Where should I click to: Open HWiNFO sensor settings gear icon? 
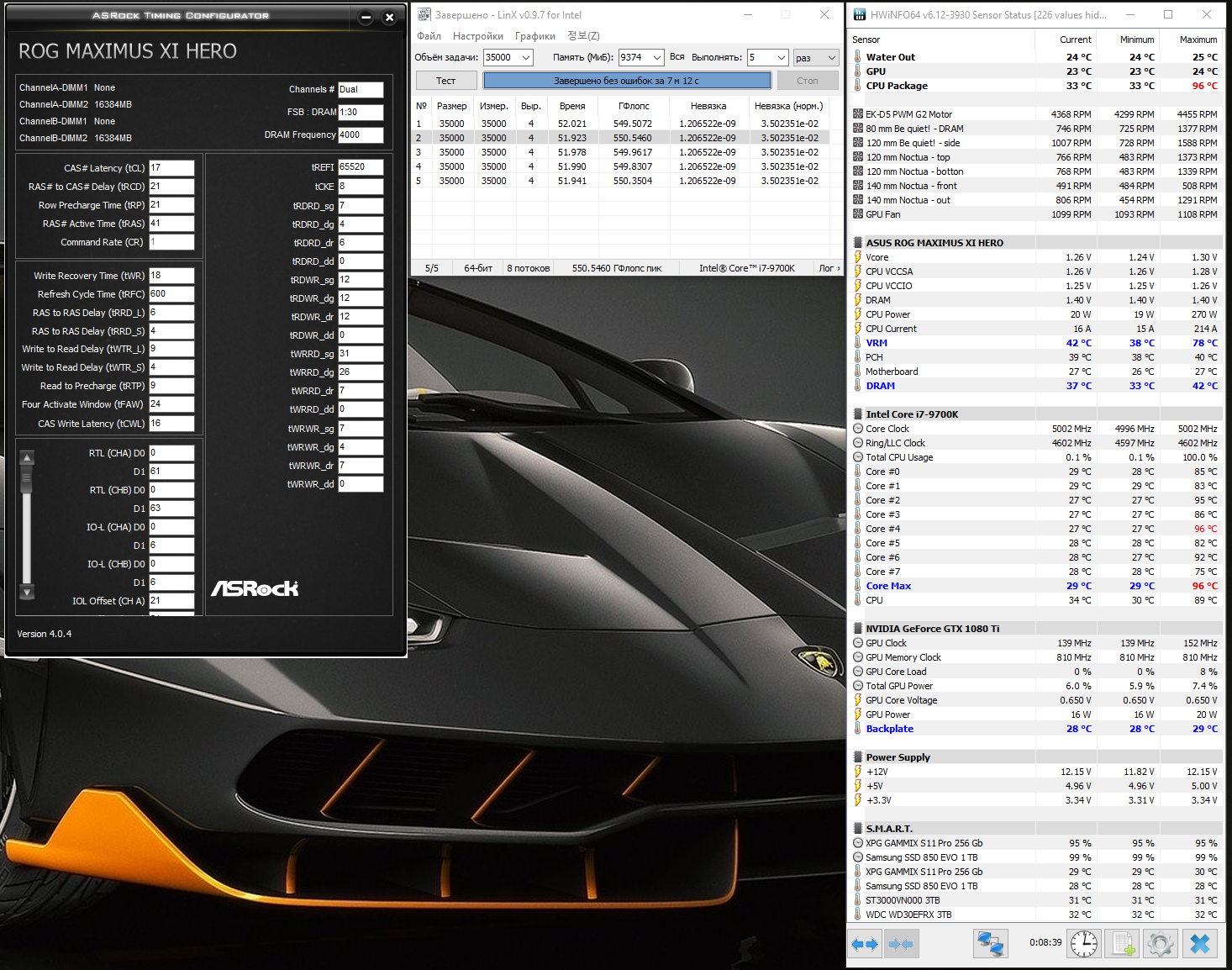click(x=1160, y=944)
